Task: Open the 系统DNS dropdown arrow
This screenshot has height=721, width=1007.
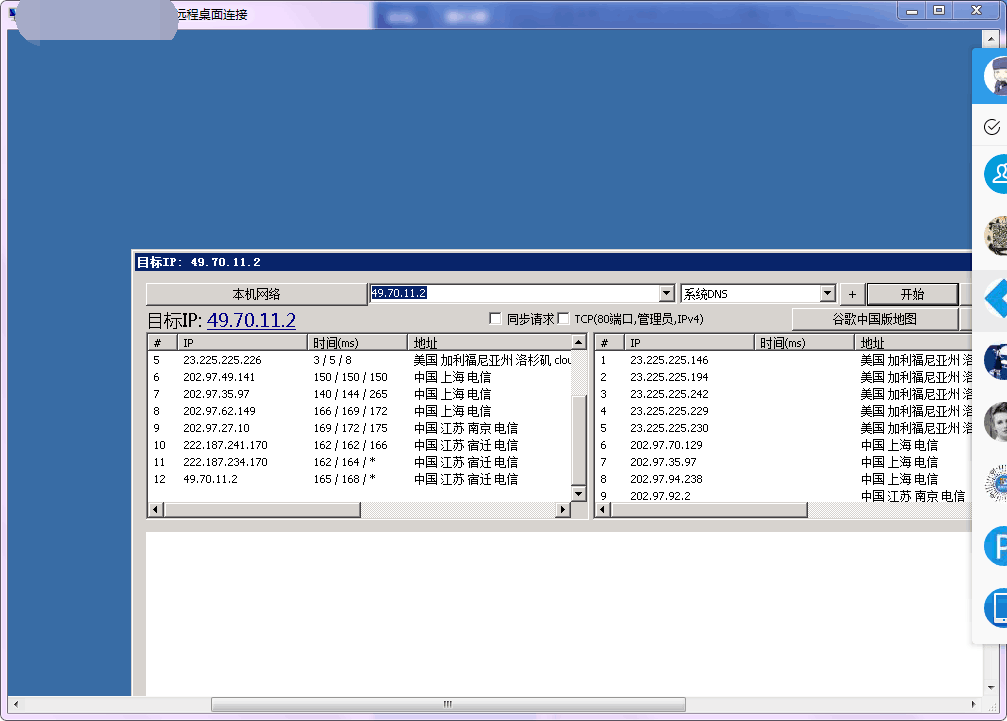Action: [827, 293]
